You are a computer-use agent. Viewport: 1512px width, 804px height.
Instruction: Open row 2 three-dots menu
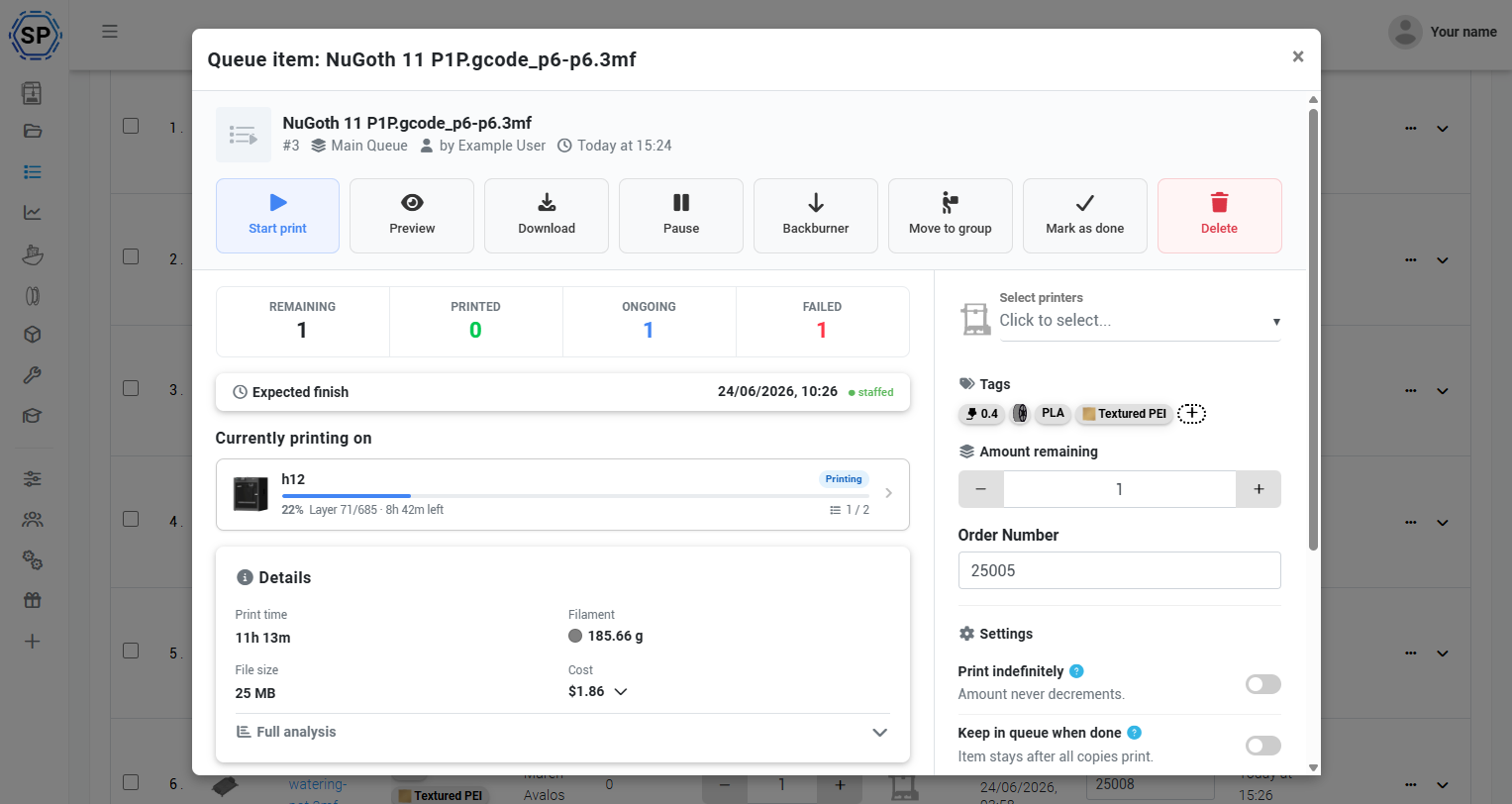[1411, 260]
